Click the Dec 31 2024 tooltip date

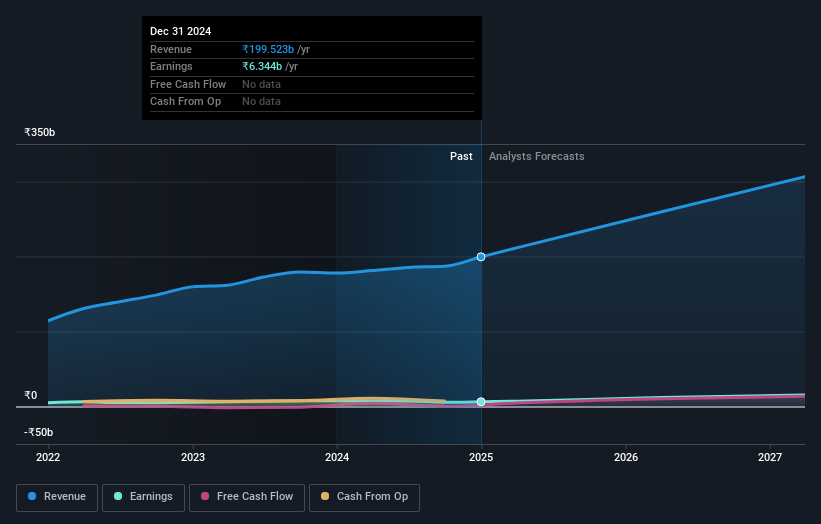coord(181,31)
